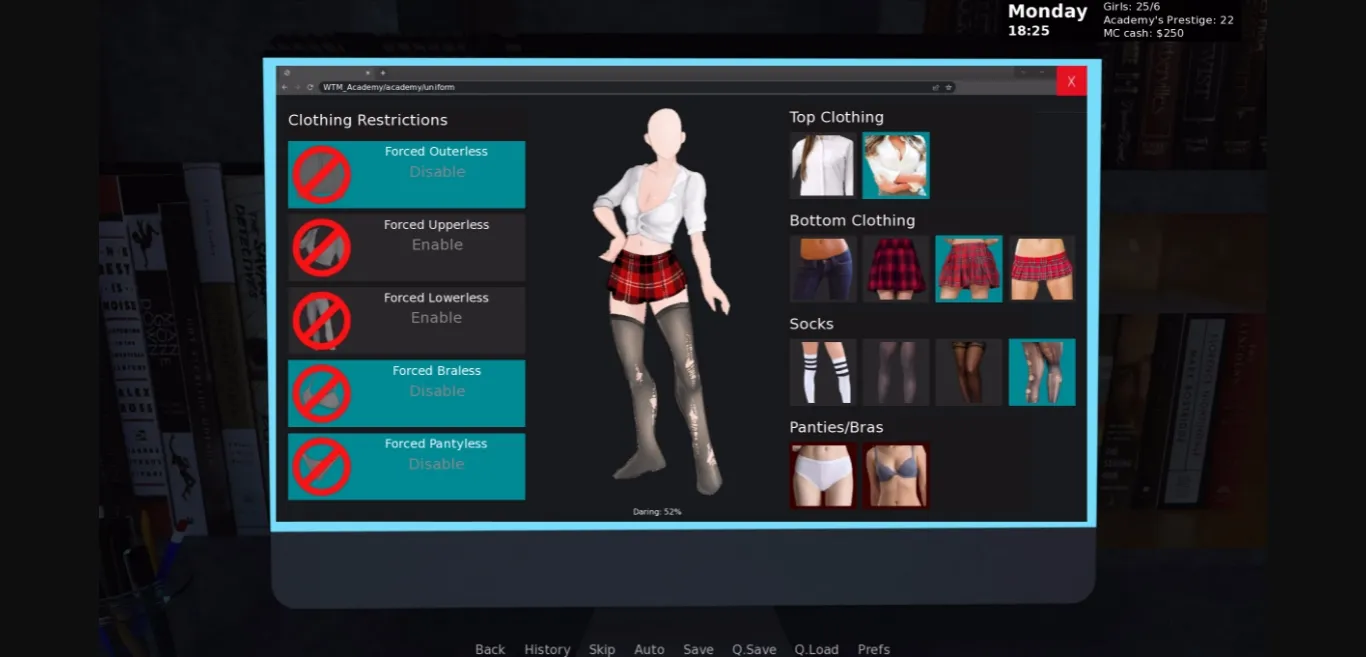Click the browser refresh icon

click(x=309, y=87)
